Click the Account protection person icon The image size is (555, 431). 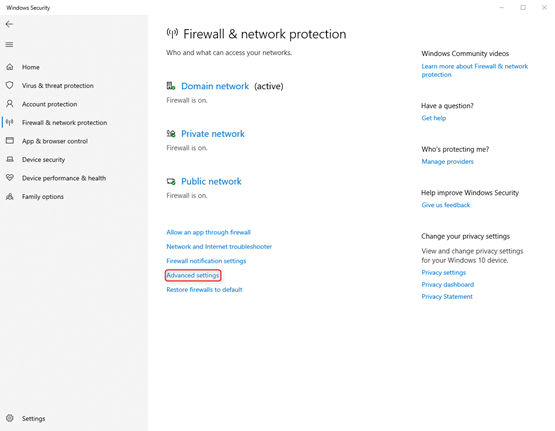tap(10, 104)
